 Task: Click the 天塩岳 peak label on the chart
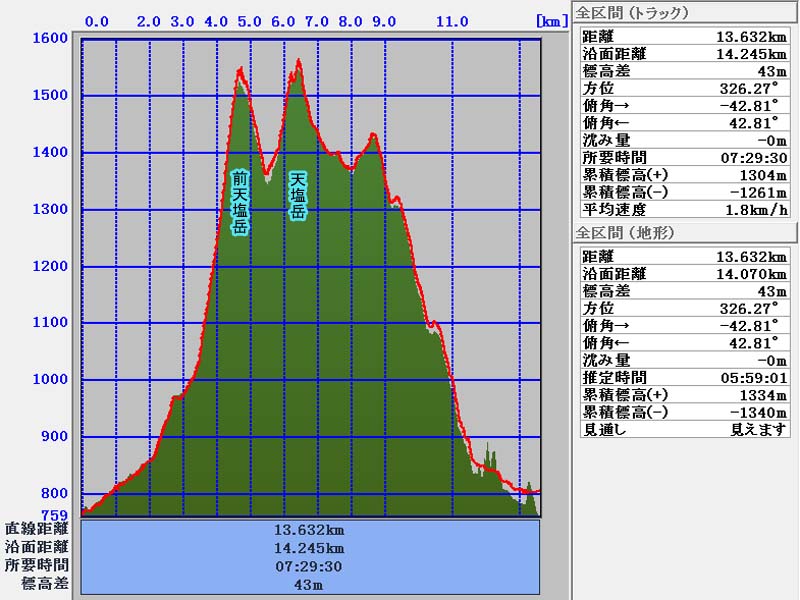coord(298,195)
